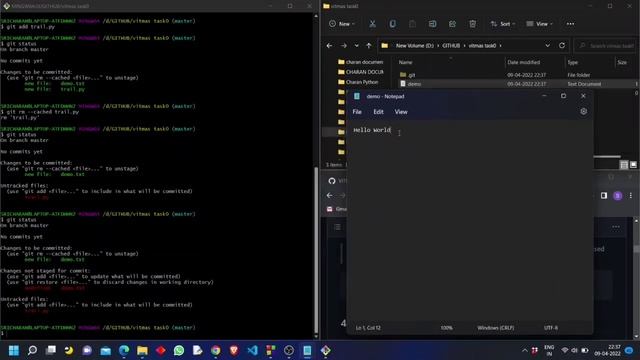Go up one folder level in Explorer
The height and width of the screenshot is (360, 640).
pyautogui.click(x=369, y=46)
